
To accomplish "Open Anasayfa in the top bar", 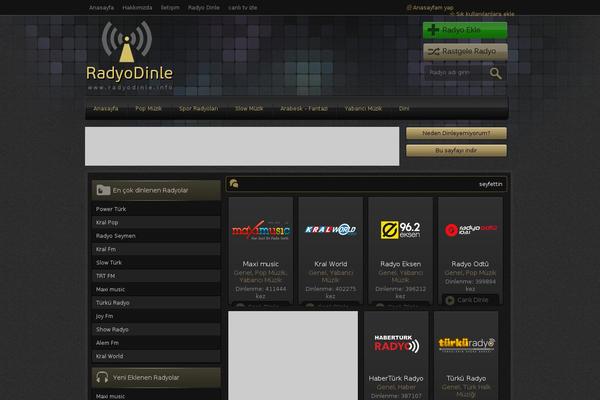I will point(101,8).
